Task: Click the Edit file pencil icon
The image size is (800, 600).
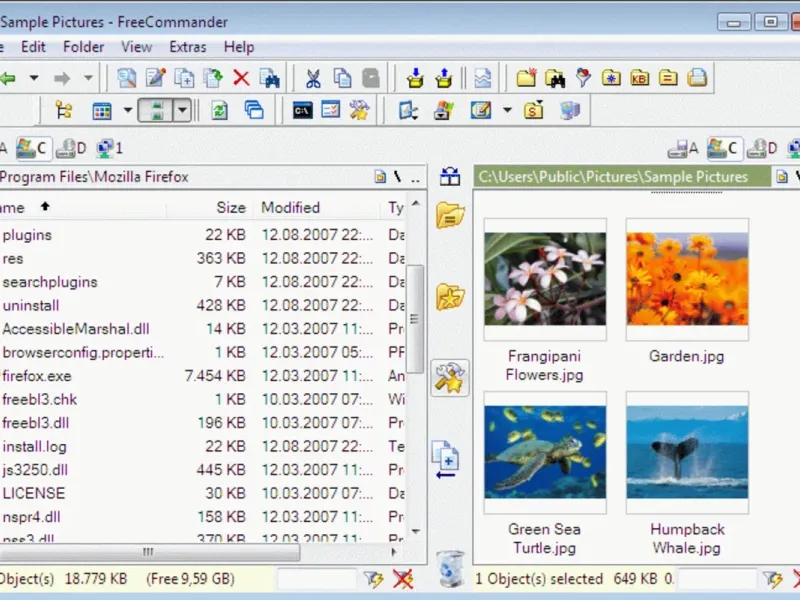Action: coord(155,78)
